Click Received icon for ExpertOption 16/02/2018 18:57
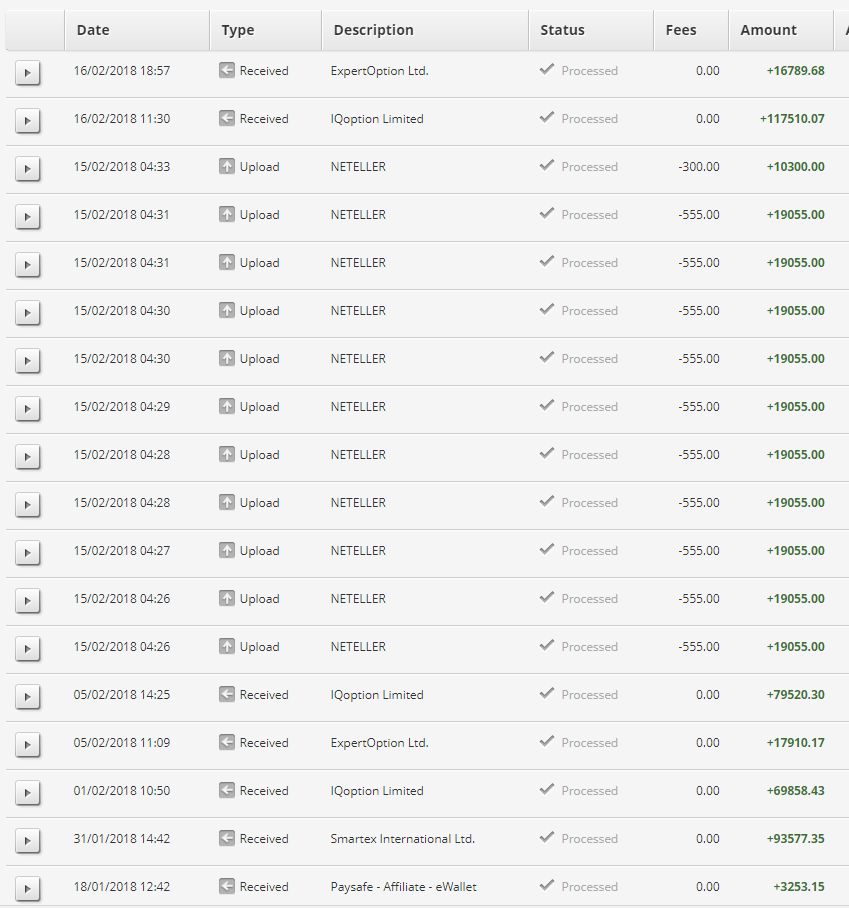849x908 pixels. click(x=227, y=71)
